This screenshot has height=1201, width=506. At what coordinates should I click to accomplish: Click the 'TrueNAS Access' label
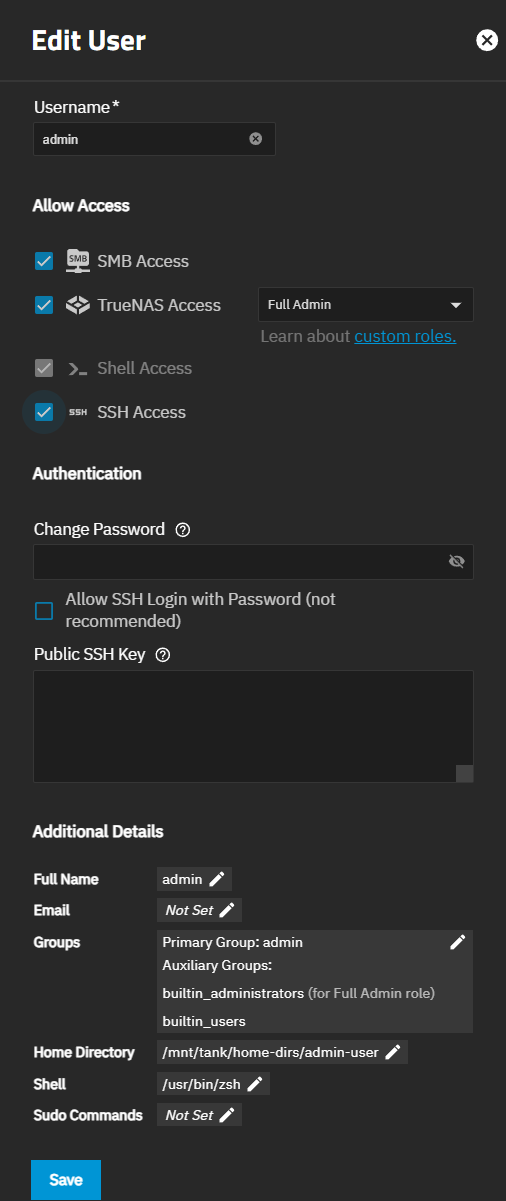pyautogui.click(x=159, y=305)
